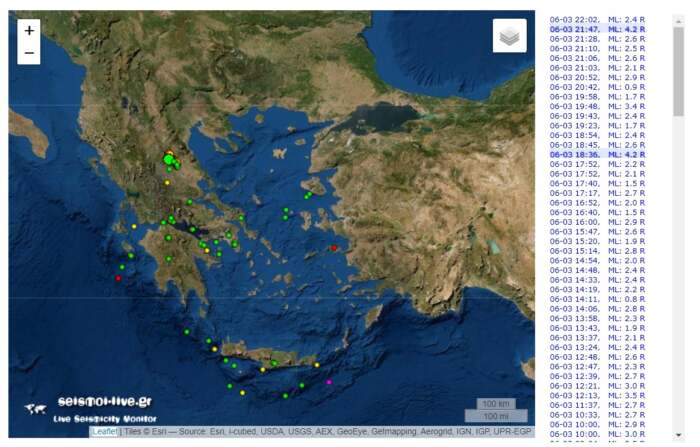Zoom out of the map

tap(29, 53)
